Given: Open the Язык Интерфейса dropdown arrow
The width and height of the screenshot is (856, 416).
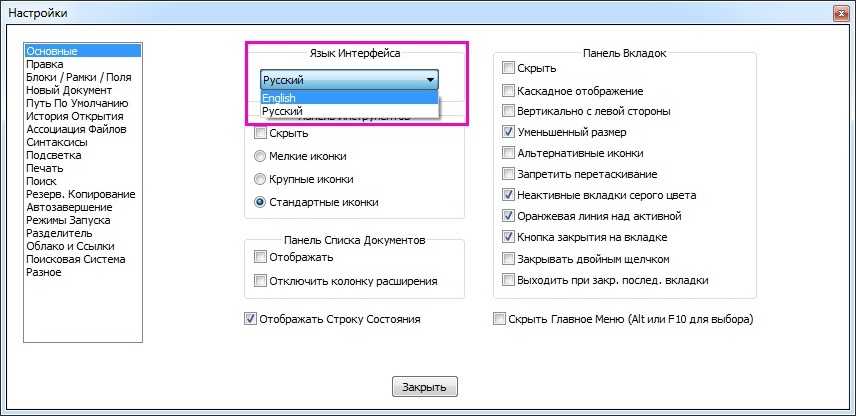Looking at the screenshot, I should (430, 80).
